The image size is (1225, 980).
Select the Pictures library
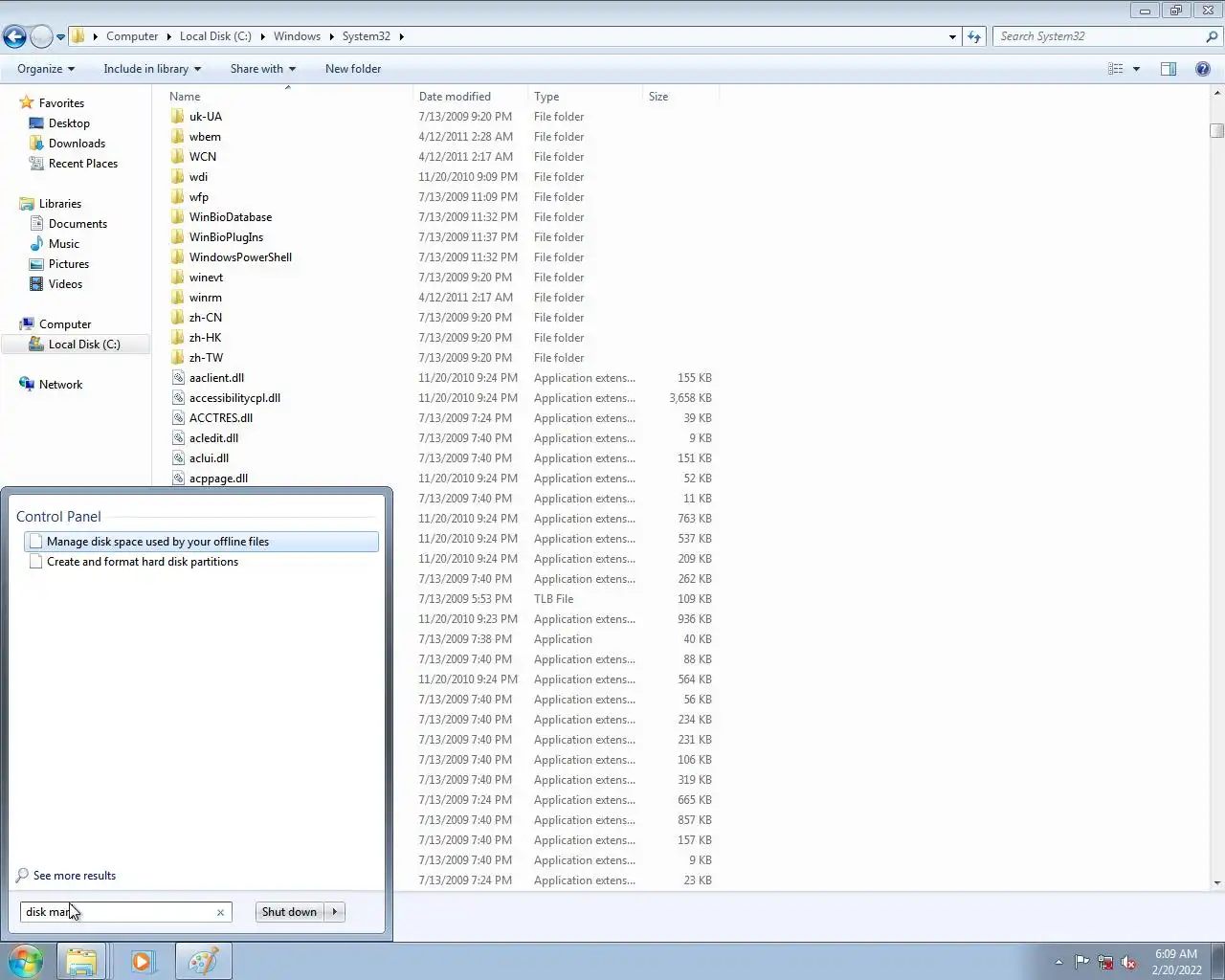tap(69, 264)
